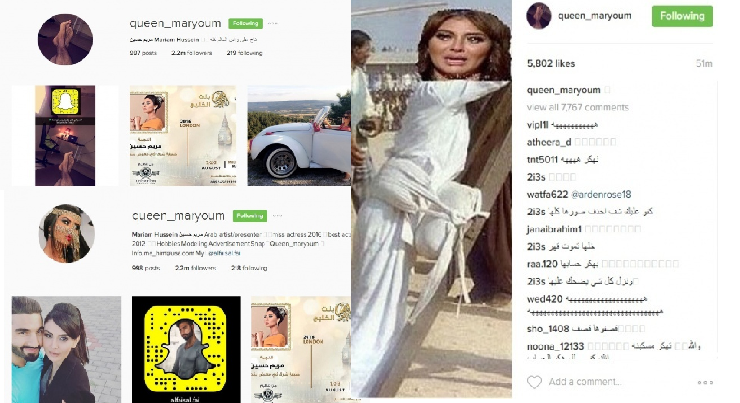Toggle Following on queen_maryoum profile header

[245, 23]
